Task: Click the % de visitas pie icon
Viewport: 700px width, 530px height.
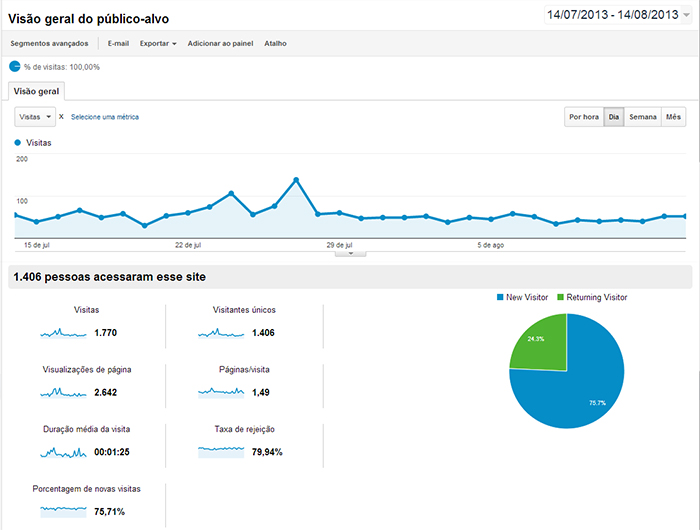Action: (x=14, y=67)
